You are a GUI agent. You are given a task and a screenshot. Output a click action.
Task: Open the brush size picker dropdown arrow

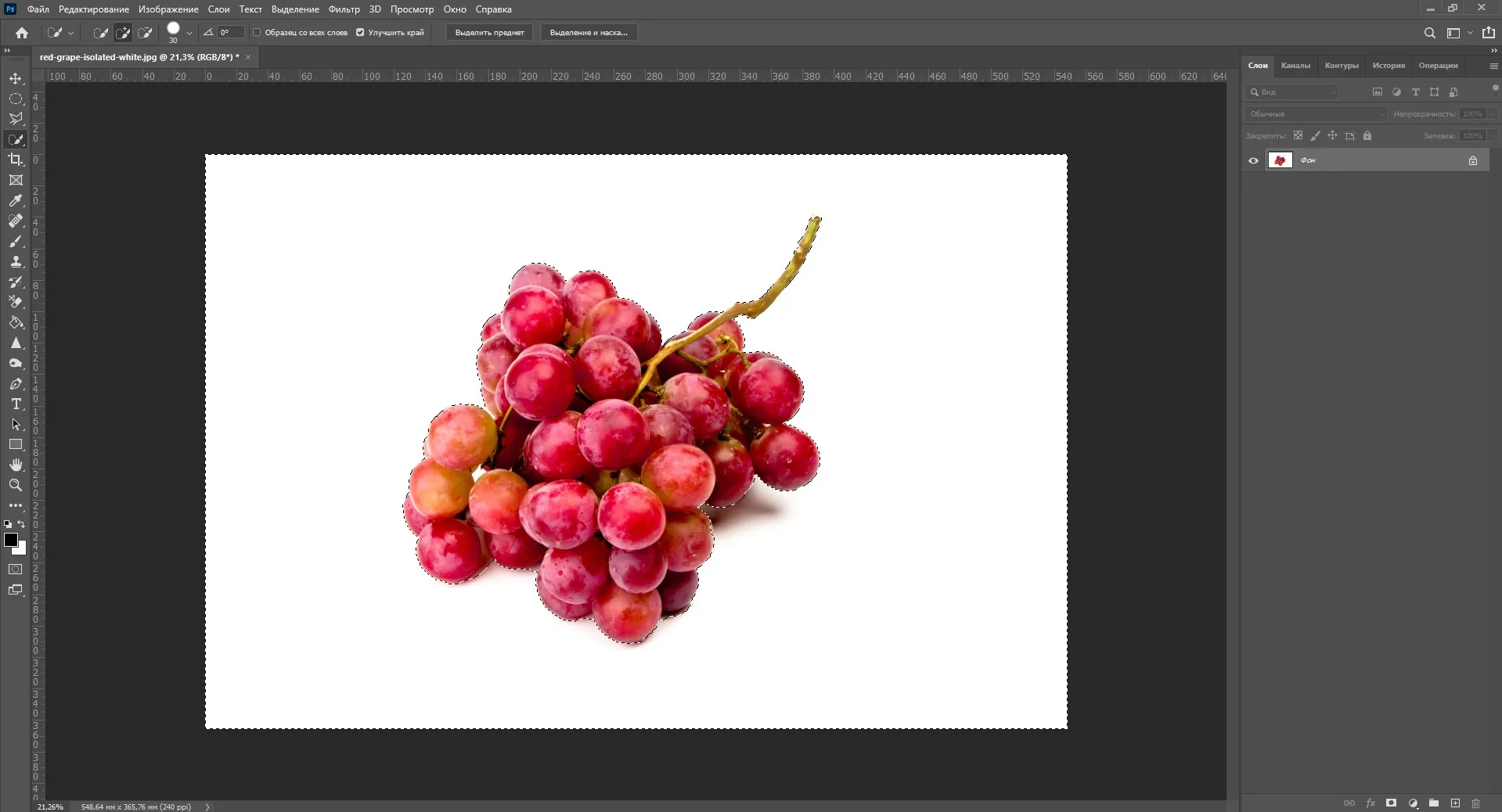[189, 33]
